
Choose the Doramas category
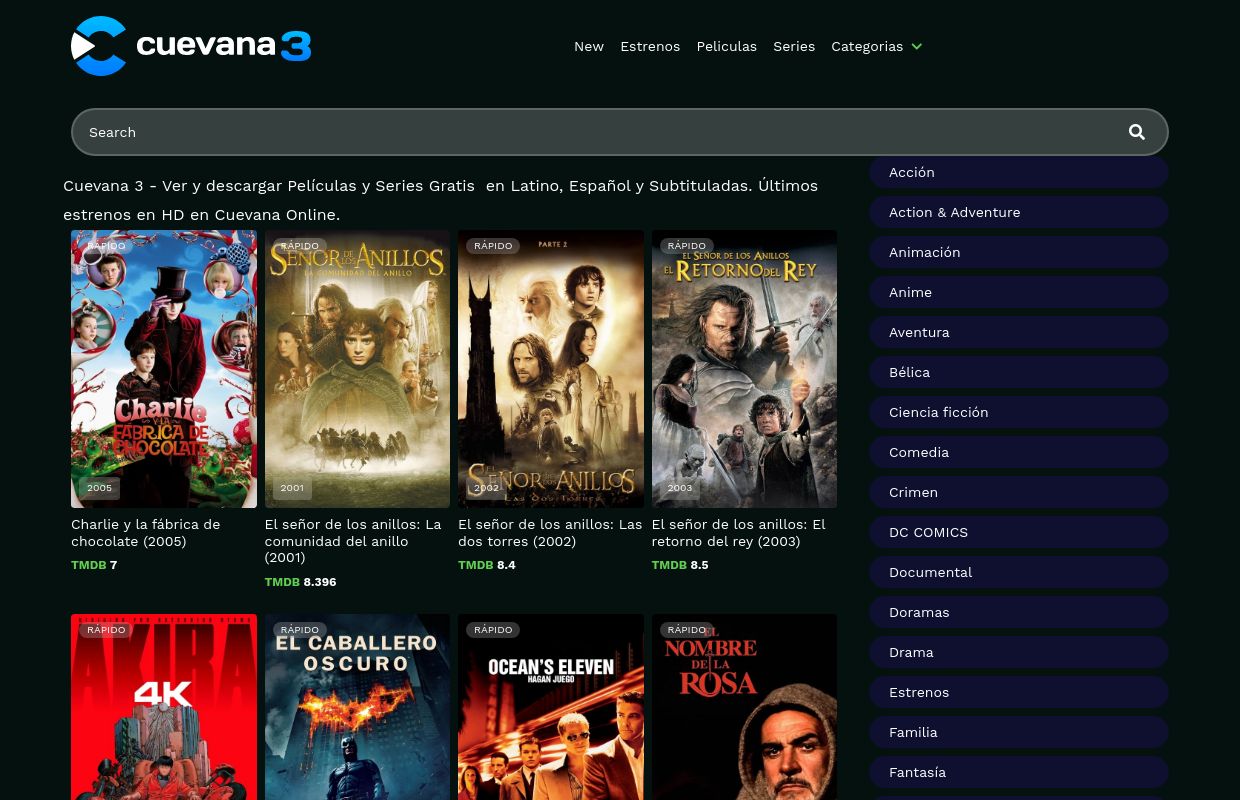click(x=1019, y=612)
